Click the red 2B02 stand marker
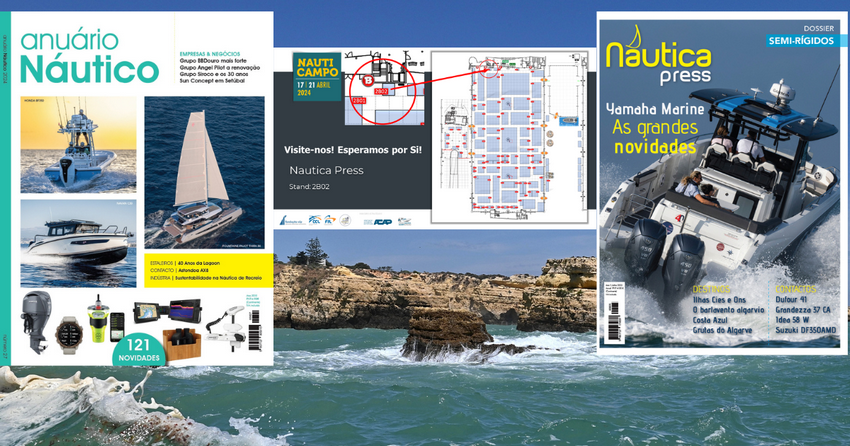The width and height of the screenshot is (850, 446). pos(381,92)
